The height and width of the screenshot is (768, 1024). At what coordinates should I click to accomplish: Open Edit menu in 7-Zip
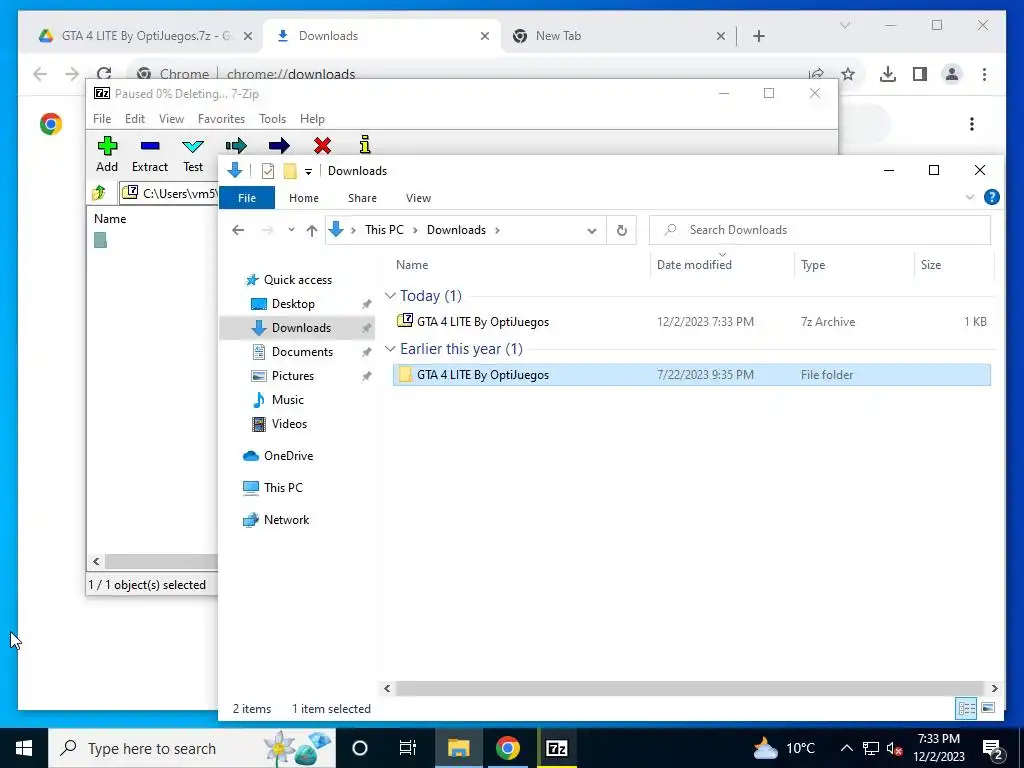[x=135, y=119]
